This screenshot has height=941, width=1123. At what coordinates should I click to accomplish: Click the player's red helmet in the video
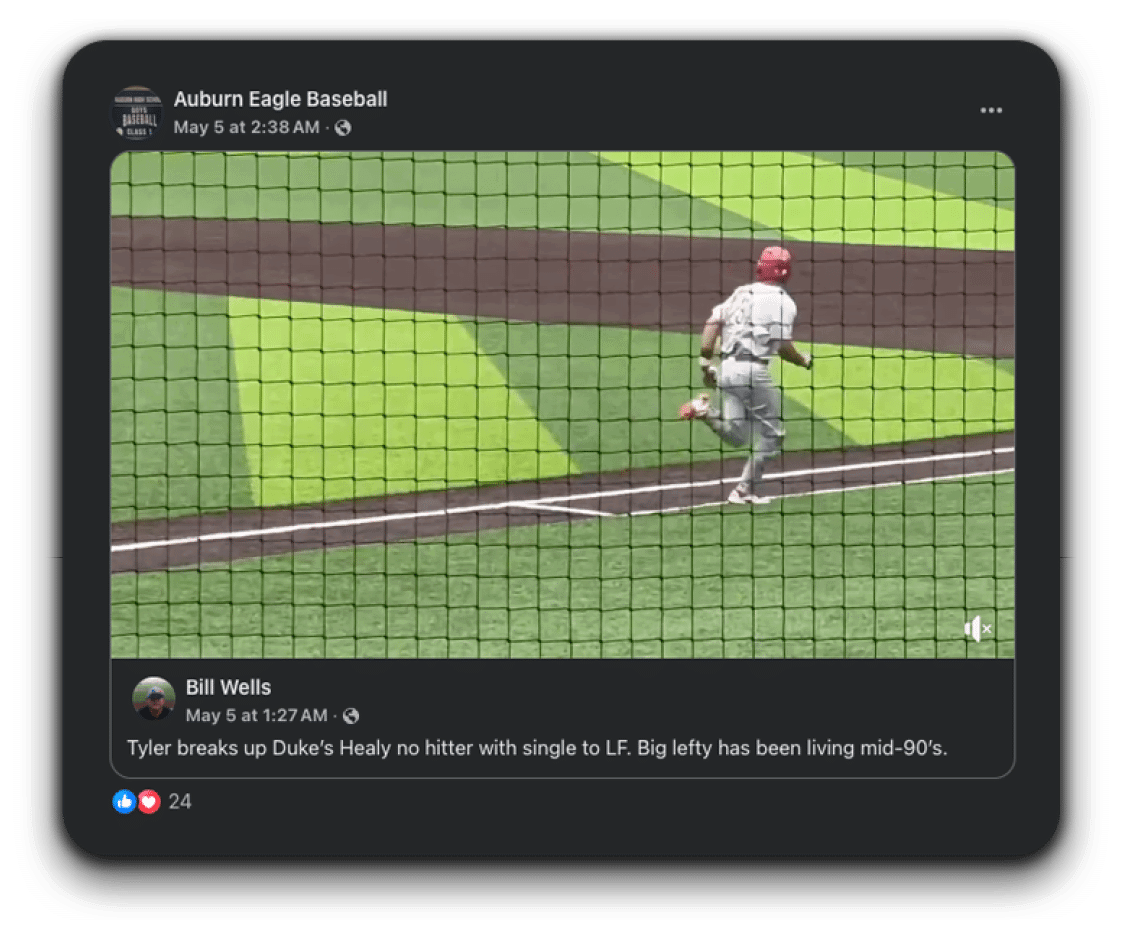point(774,263)
